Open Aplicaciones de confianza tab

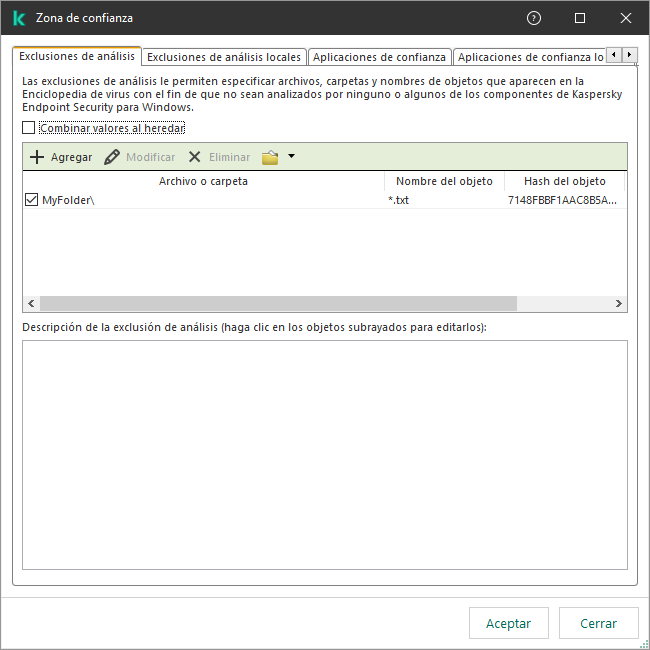coord(379,57)
